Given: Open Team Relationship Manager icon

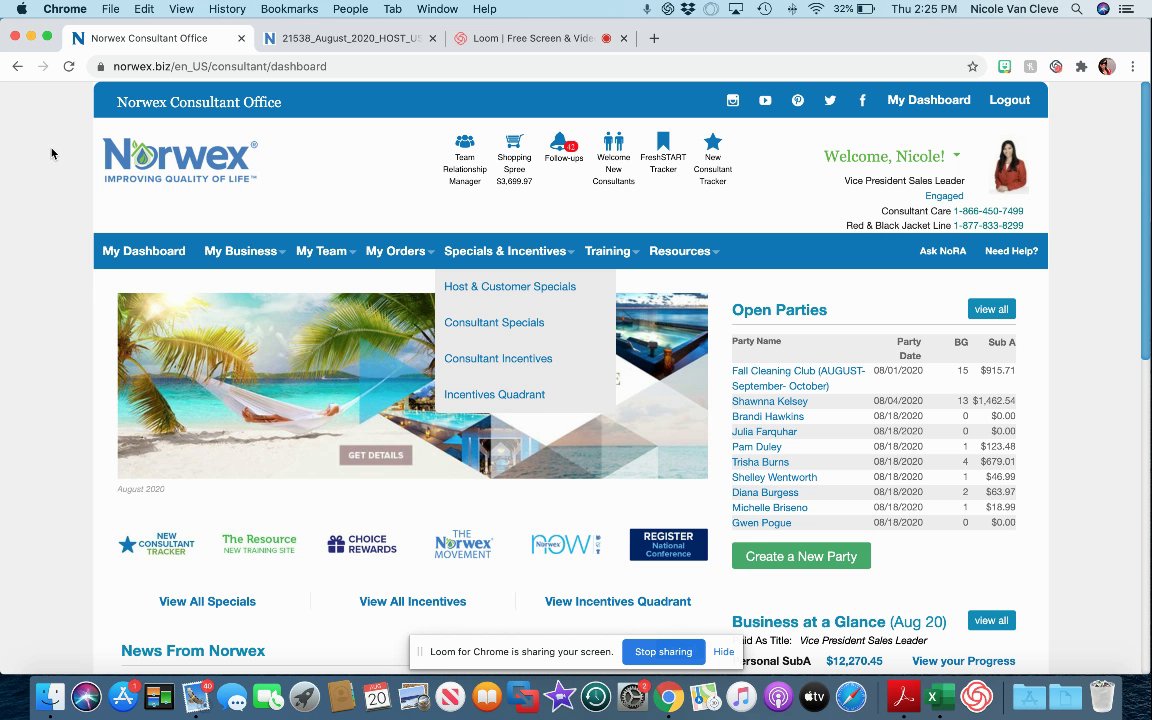Looking at the screenshot, I should [465, 141].
